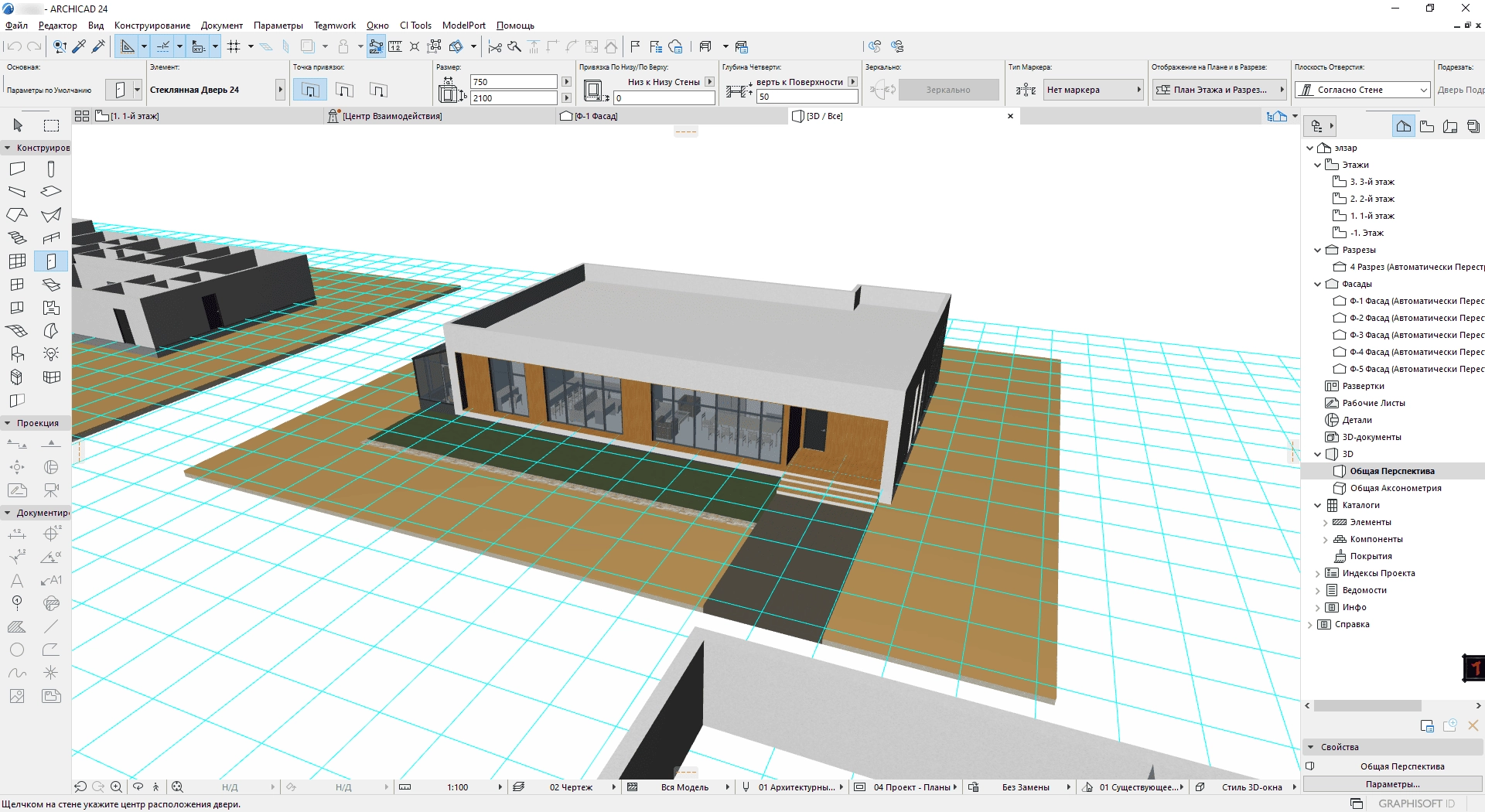
Task: Select the Roof tool
Action: (17, 215)
